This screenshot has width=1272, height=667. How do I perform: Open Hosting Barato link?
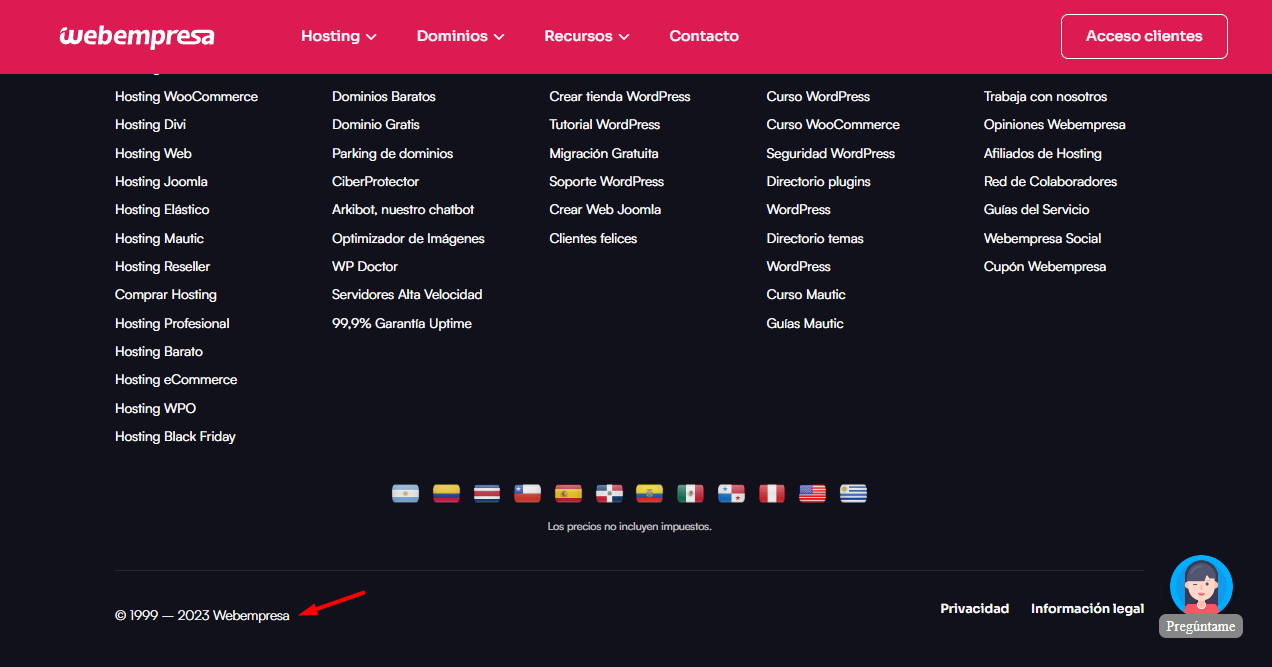point(159,352)
